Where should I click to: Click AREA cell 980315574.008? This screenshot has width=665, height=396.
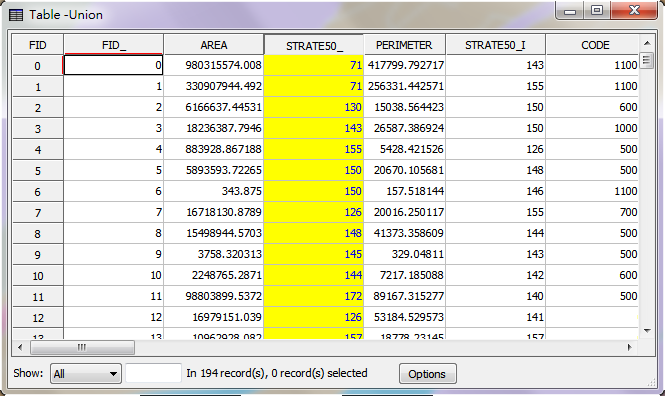[214, 65]
